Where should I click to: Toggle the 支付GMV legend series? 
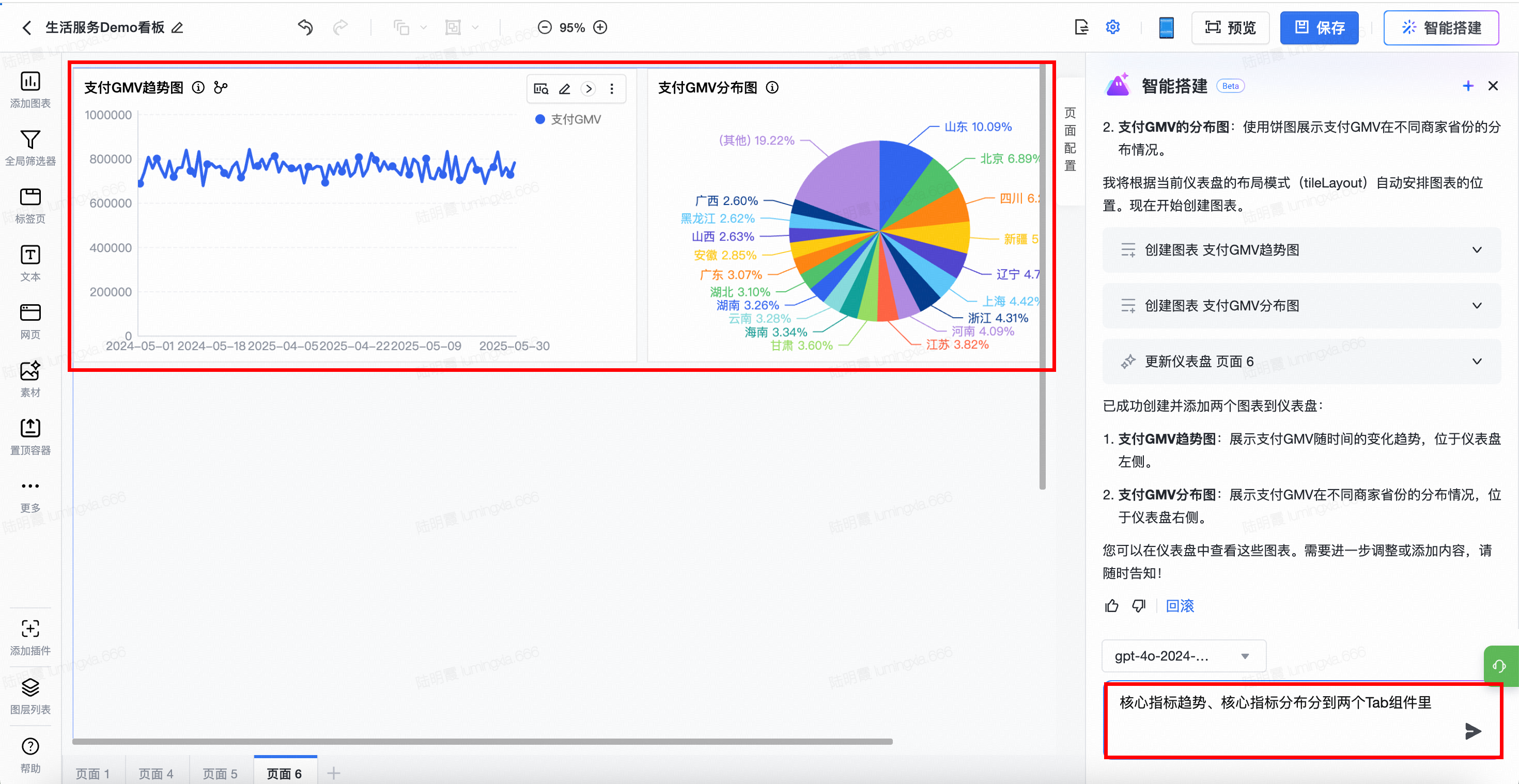[568, 120]
